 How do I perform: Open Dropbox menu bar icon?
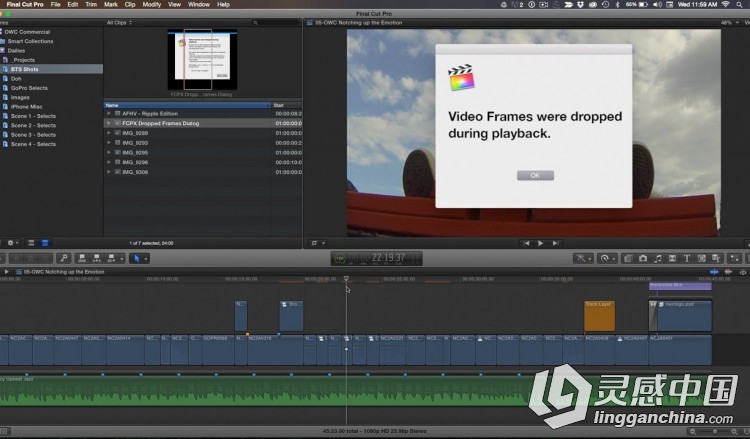581,4
